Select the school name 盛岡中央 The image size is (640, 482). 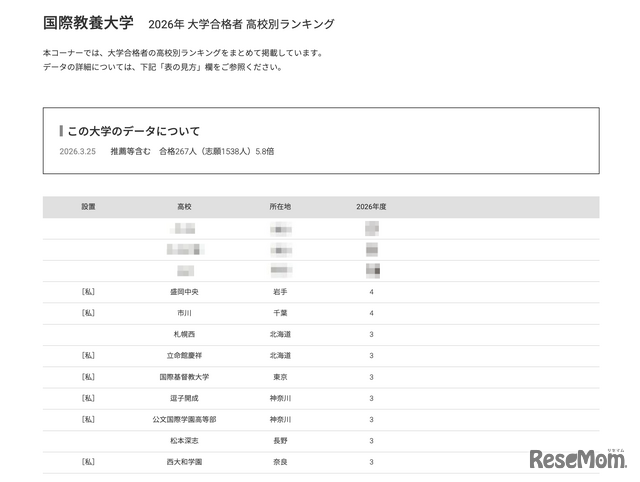(184, 292)
